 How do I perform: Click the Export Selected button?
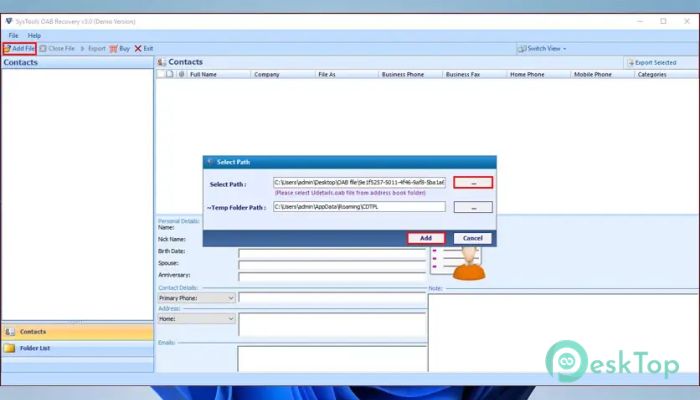click(x=652, y=62)
